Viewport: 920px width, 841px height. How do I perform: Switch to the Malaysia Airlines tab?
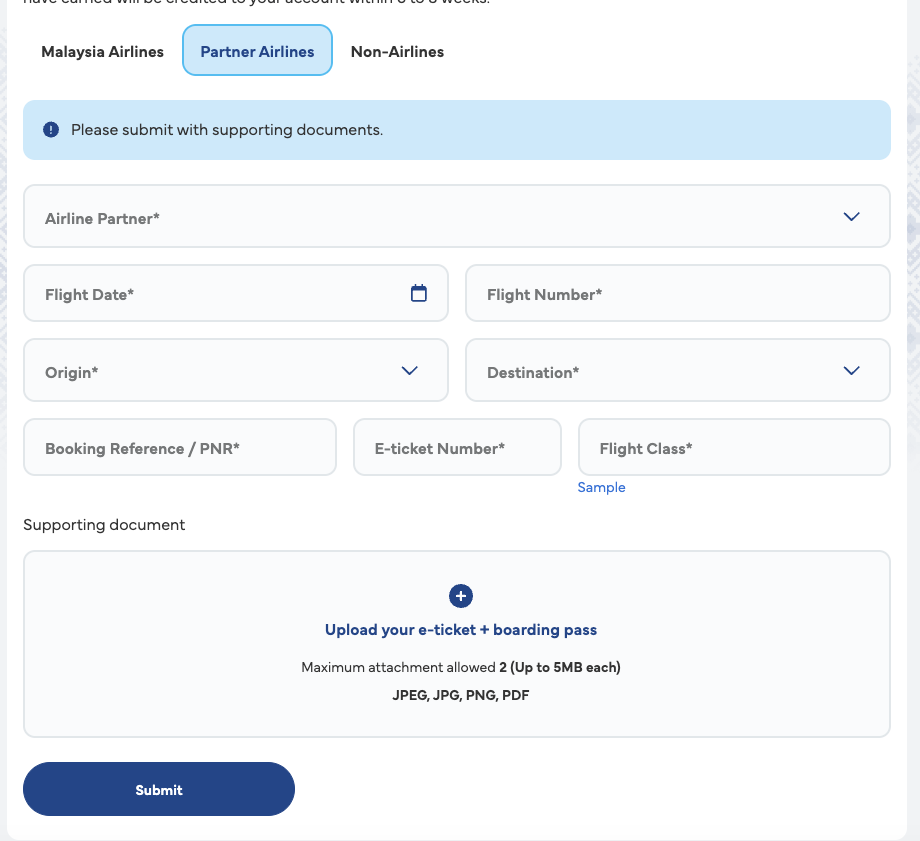click(102, 51)
